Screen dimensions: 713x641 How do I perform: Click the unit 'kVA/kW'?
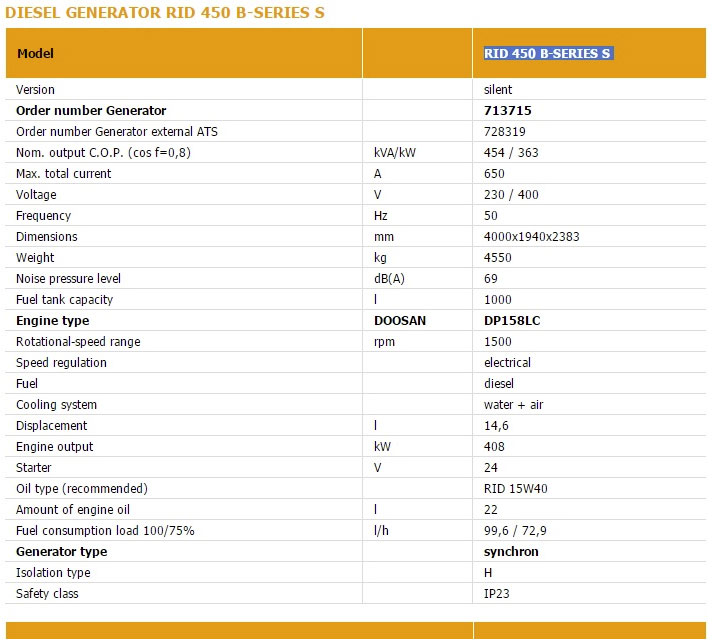pos(395,152)
